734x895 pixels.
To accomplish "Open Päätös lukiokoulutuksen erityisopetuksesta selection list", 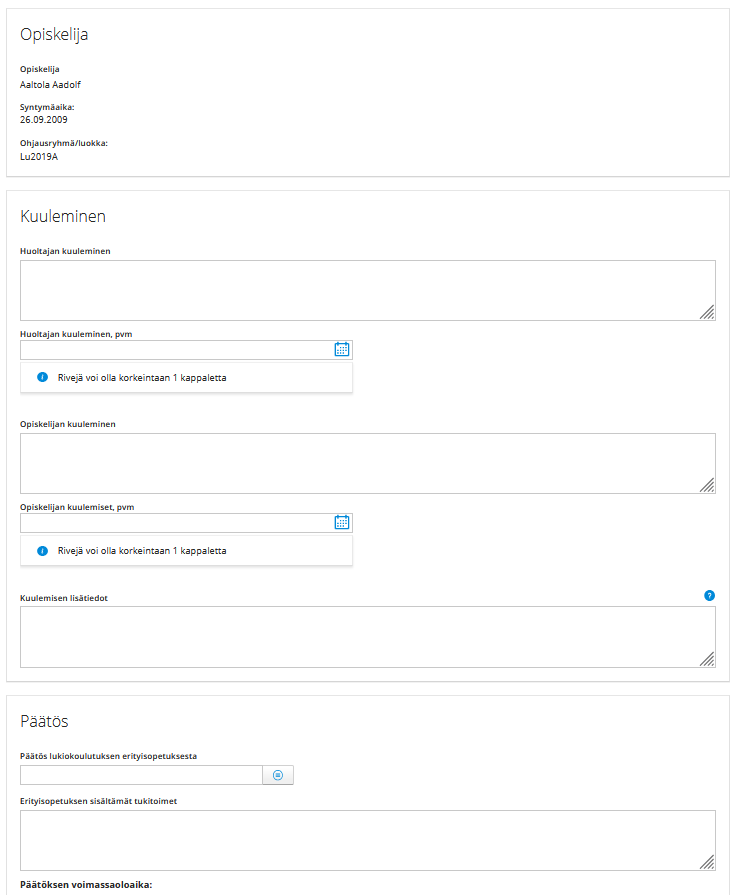I will (x=278, y=775).
